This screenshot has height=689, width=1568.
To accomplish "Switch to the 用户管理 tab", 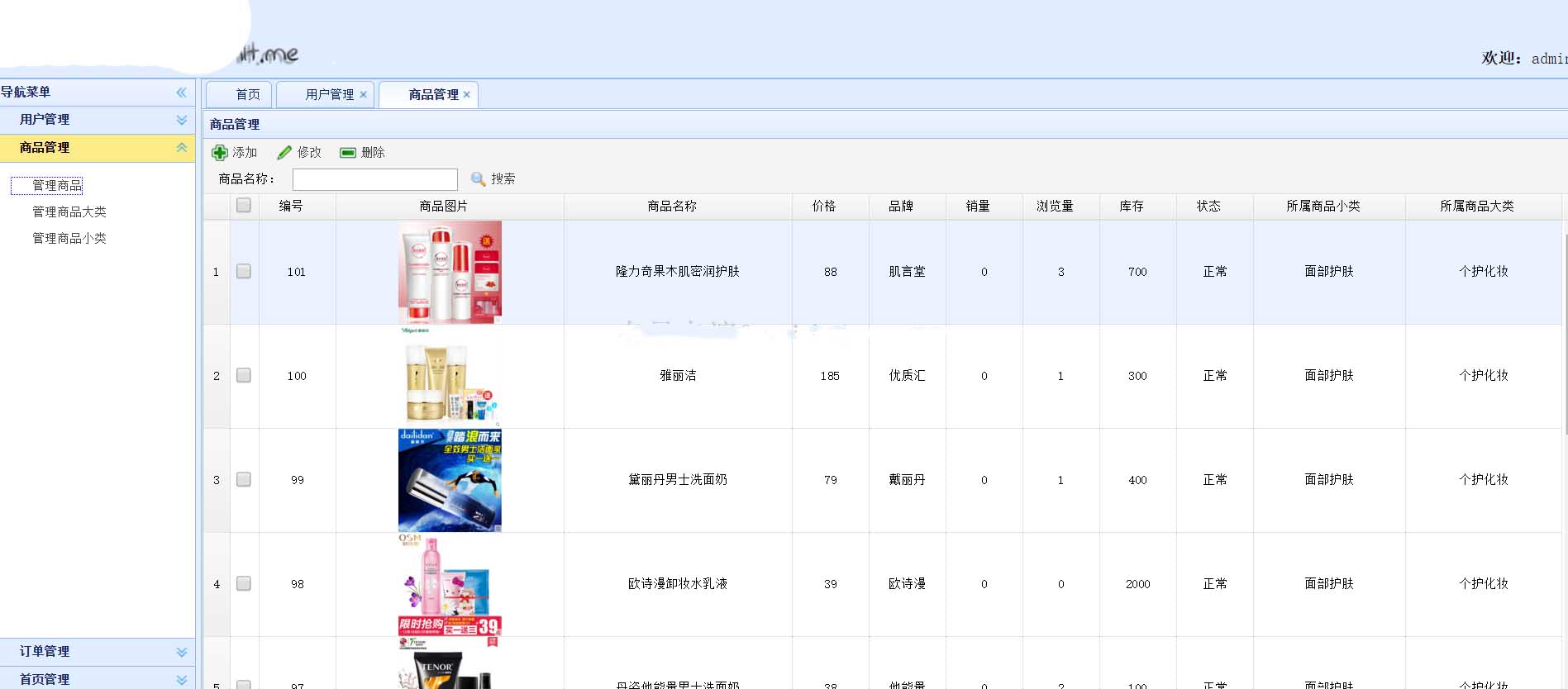I will [x=329, y=95].
